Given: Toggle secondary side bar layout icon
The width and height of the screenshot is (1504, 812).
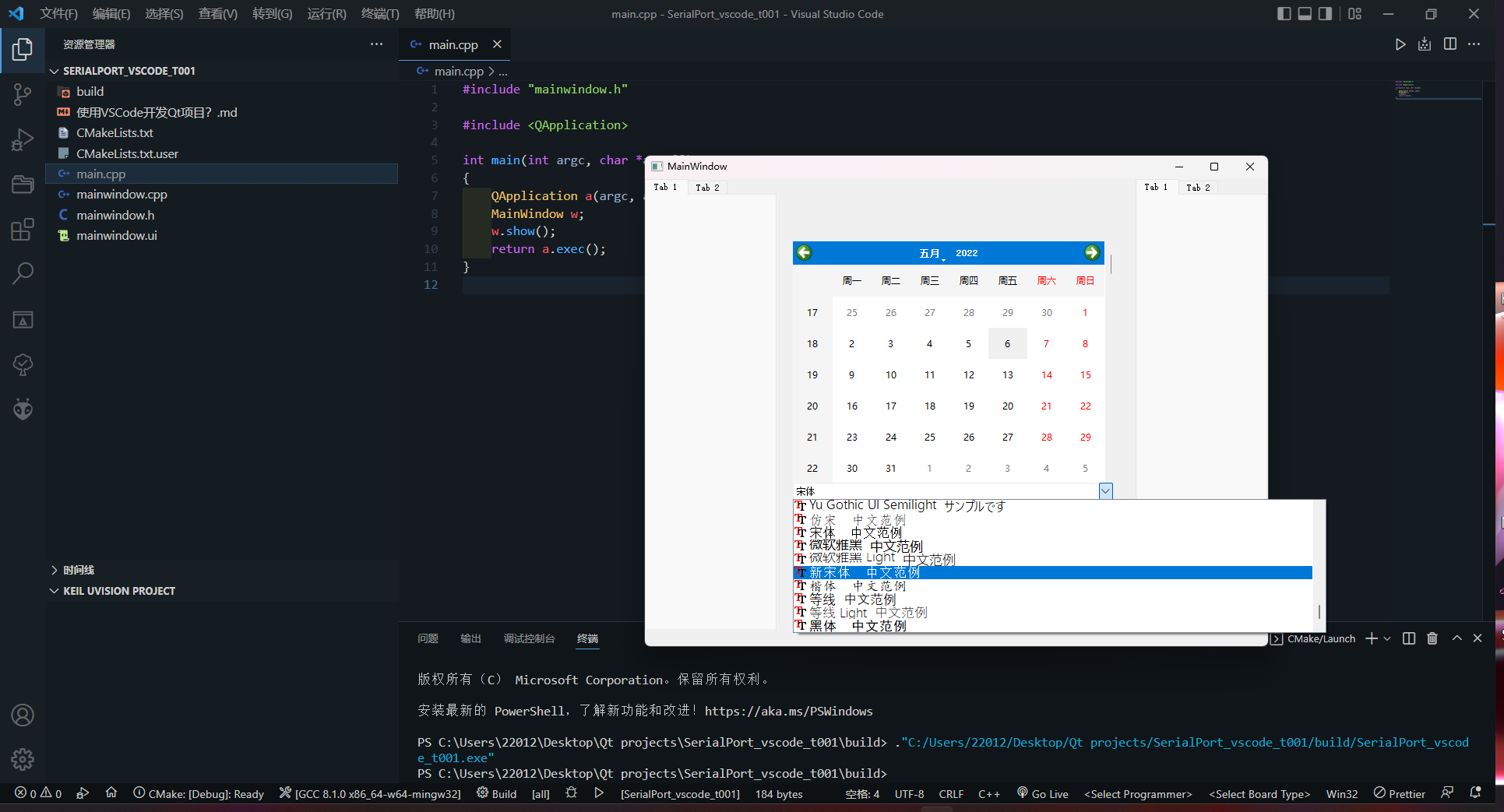Looking at the screenshot, I should [1325, 14].
